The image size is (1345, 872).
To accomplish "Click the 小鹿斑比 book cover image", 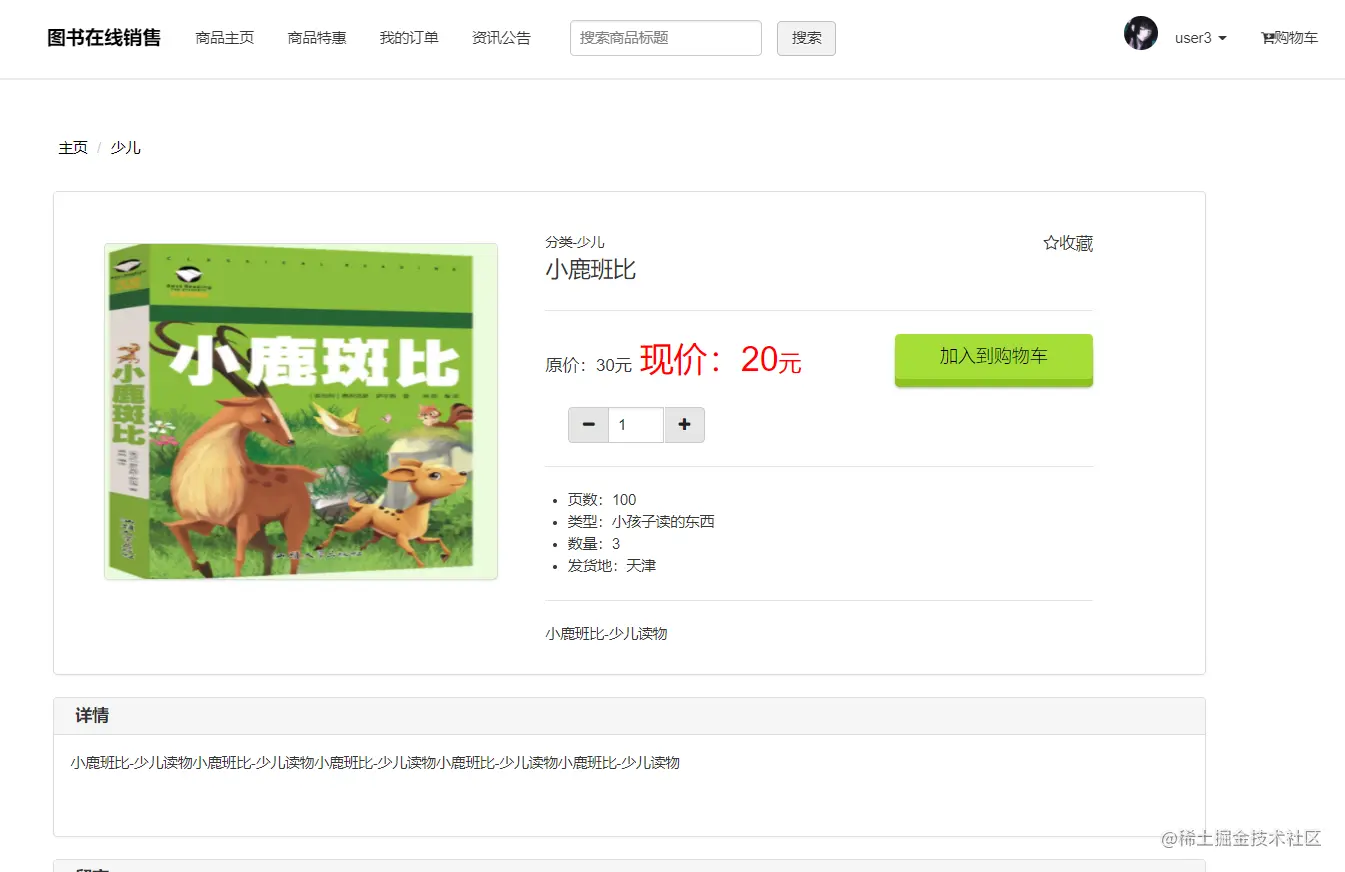I will tap(301, 411).
